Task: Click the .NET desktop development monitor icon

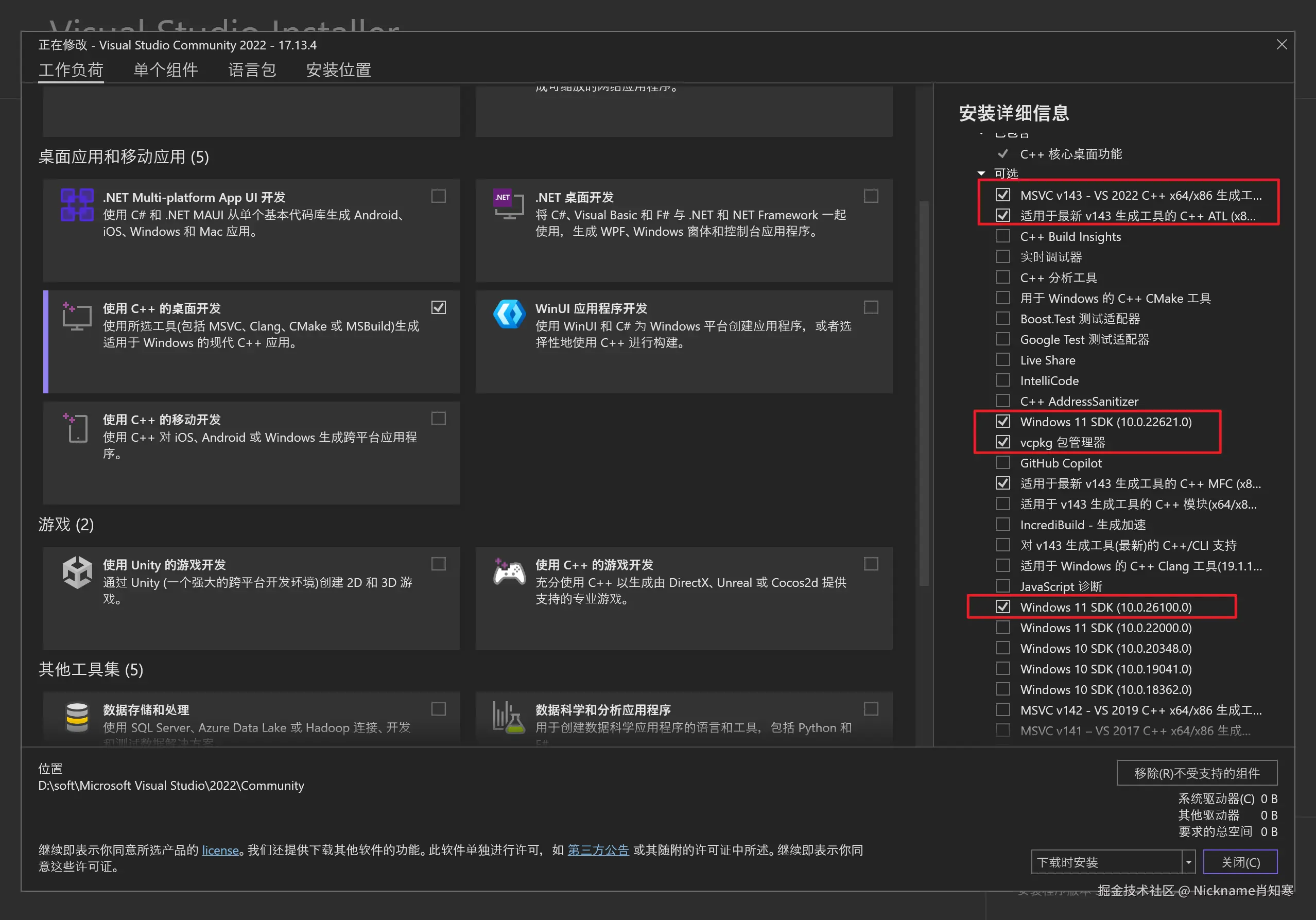Action: pyautogui.click(x=508, y=204)
